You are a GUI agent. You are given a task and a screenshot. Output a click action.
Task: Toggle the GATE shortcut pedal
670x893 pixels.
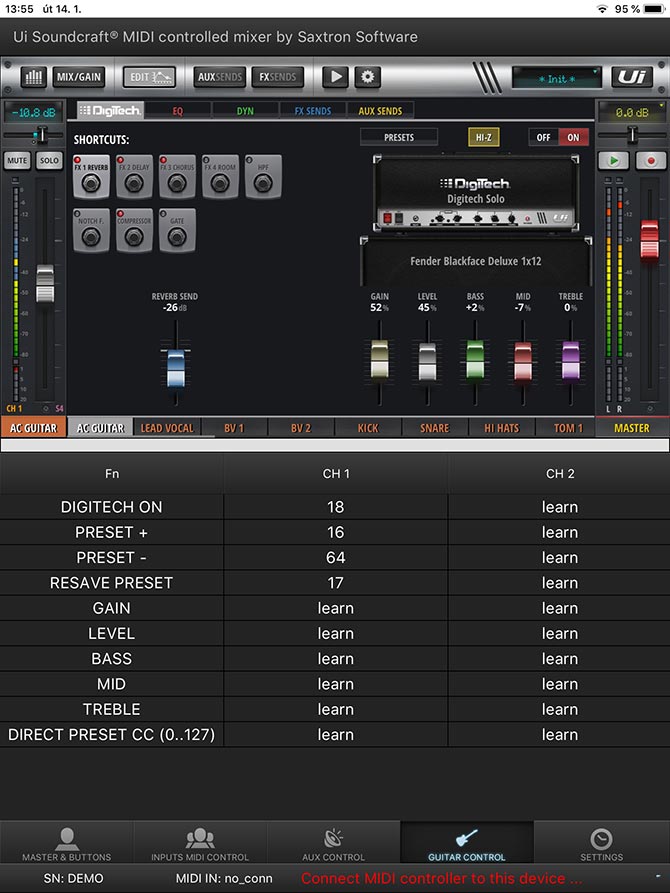coord(177,230)
